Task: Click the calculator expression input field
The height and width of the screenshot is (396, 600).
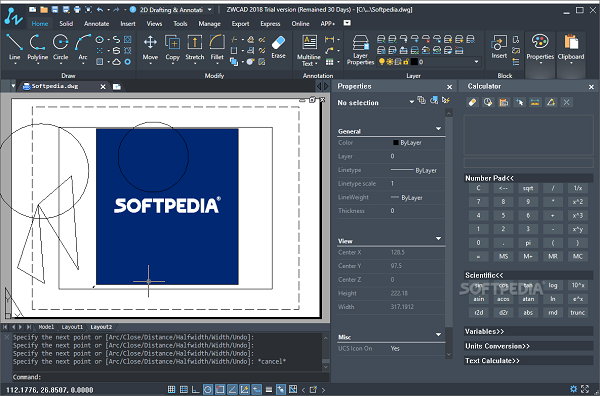Action: (x=528, y=163)
